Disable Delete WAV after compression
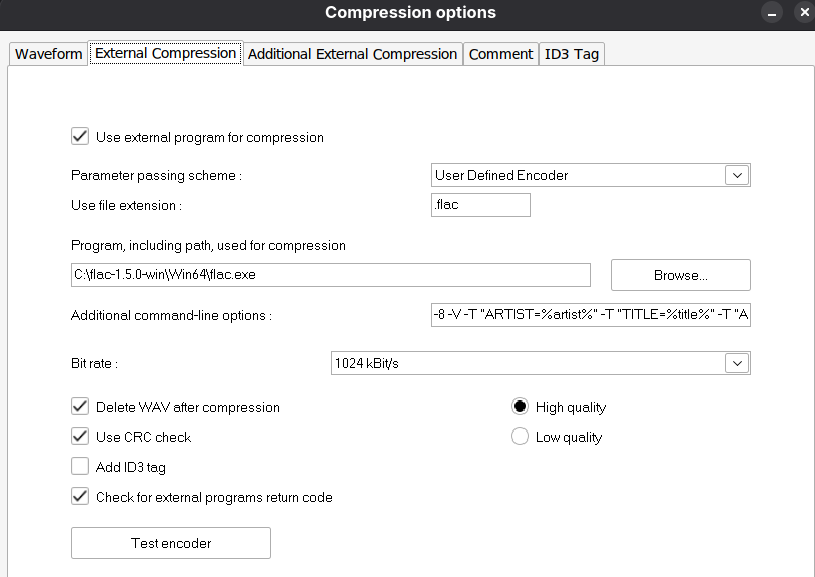Image resolution: width=815 pixels, height=577 pixels. (x=80, y=407)
